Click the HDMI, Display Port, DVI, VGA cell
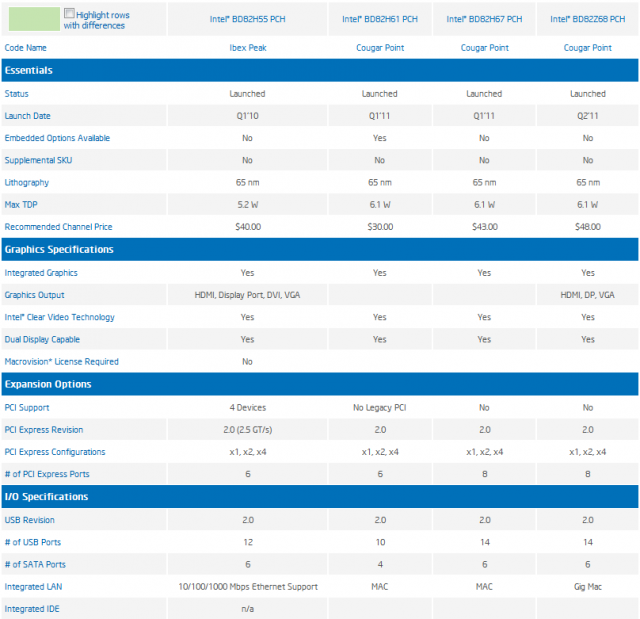This screenshot has width=640, height=619. [x=247, y=295]
